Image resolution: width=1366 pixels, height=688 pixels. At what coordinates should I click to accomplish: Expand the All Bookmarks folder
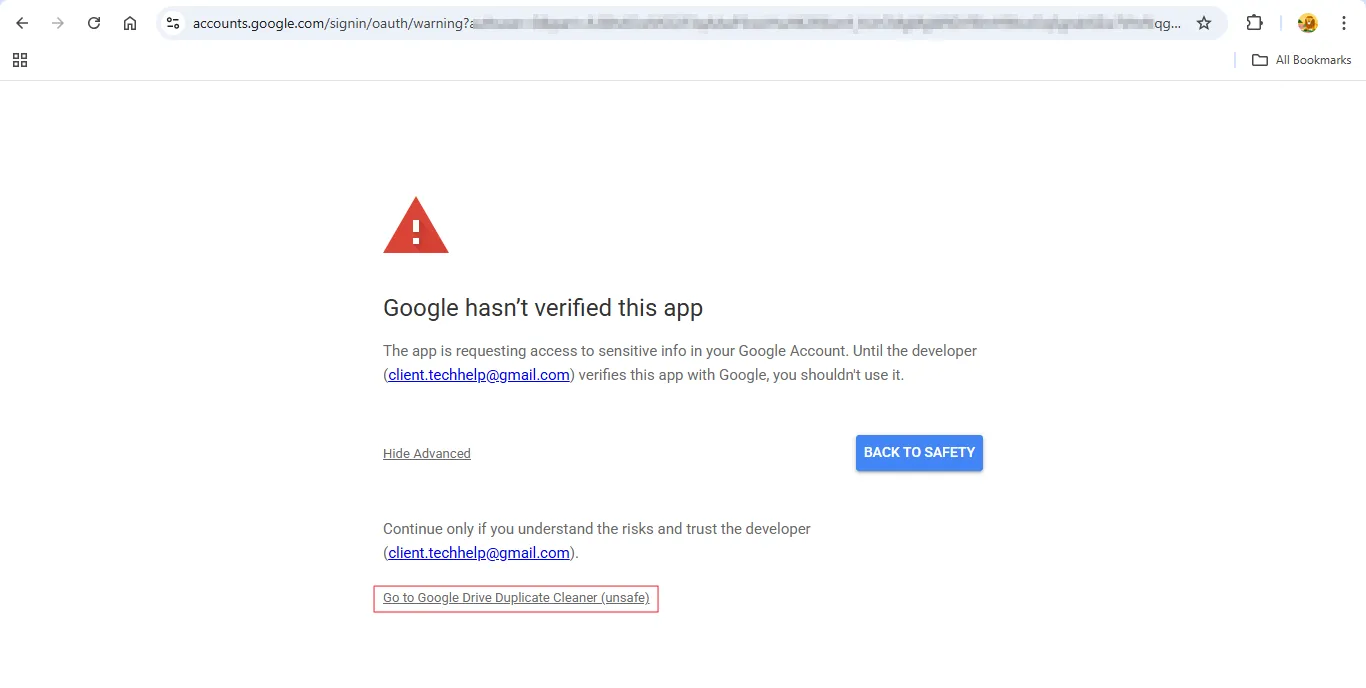coord(1301,60)
